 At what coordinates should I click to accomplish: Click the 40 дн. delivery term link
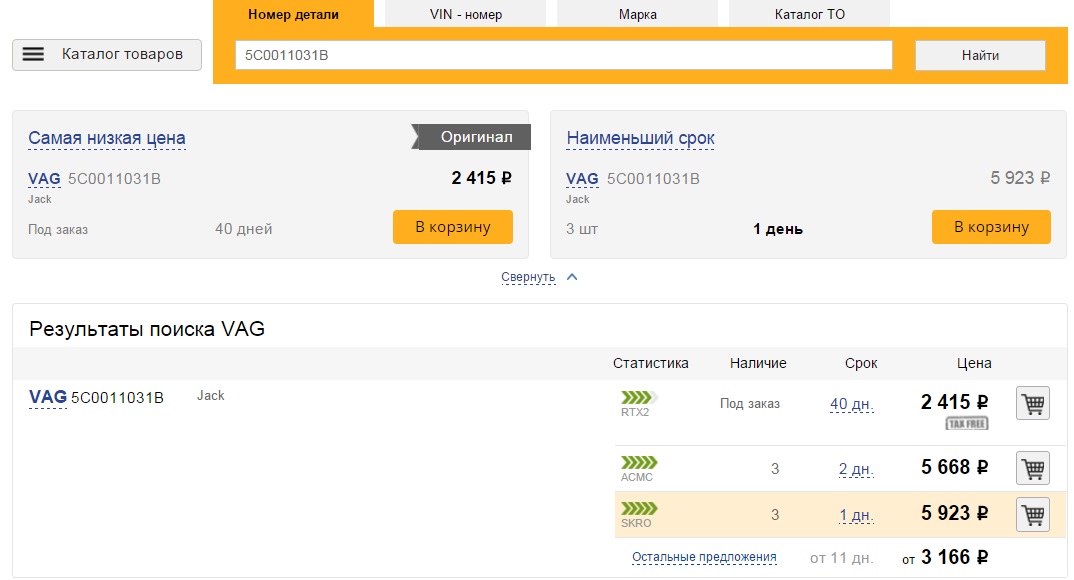pyautogui.click(x=851, y=404)
